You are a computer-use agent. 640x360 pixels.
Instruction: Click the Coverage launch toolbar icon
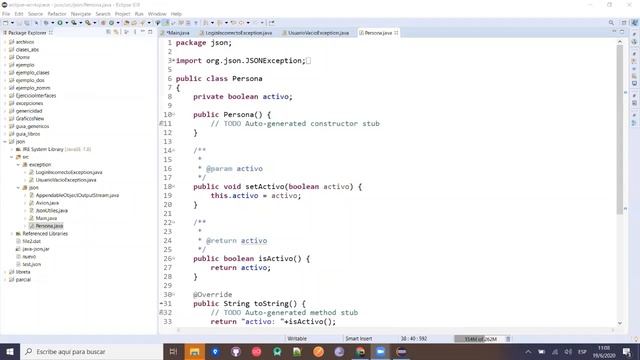click(74, 23)
